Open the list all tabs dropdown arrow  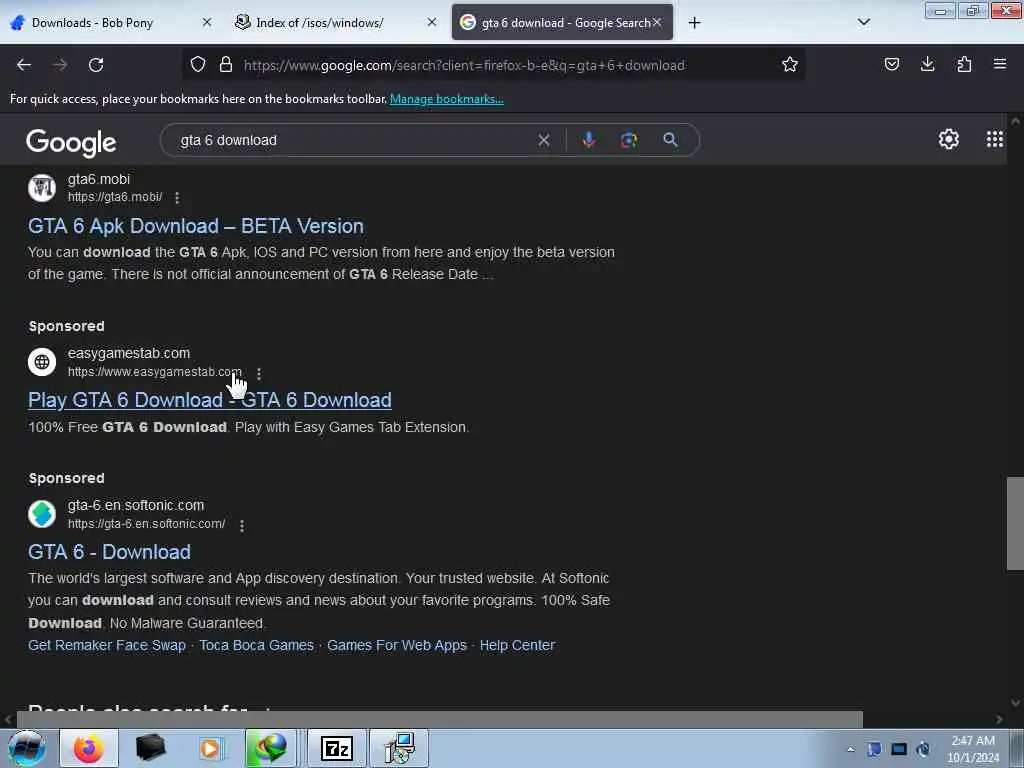coord(863,22)
